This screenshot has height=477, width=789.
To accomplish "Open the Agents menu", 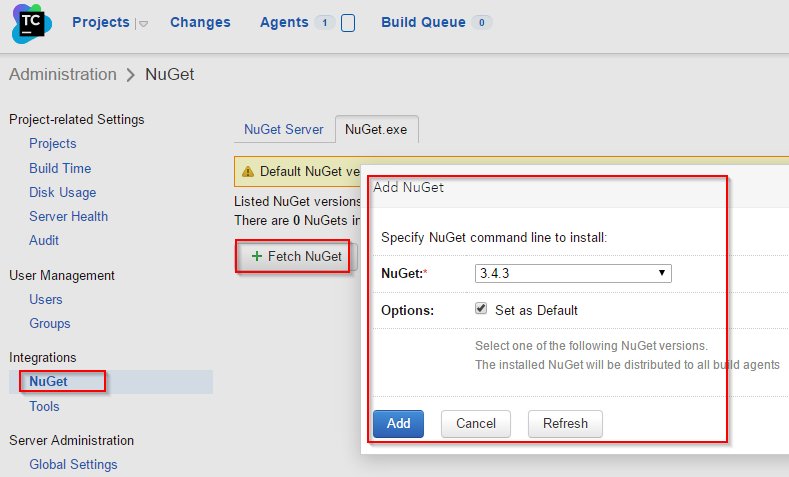I will 284,22.
